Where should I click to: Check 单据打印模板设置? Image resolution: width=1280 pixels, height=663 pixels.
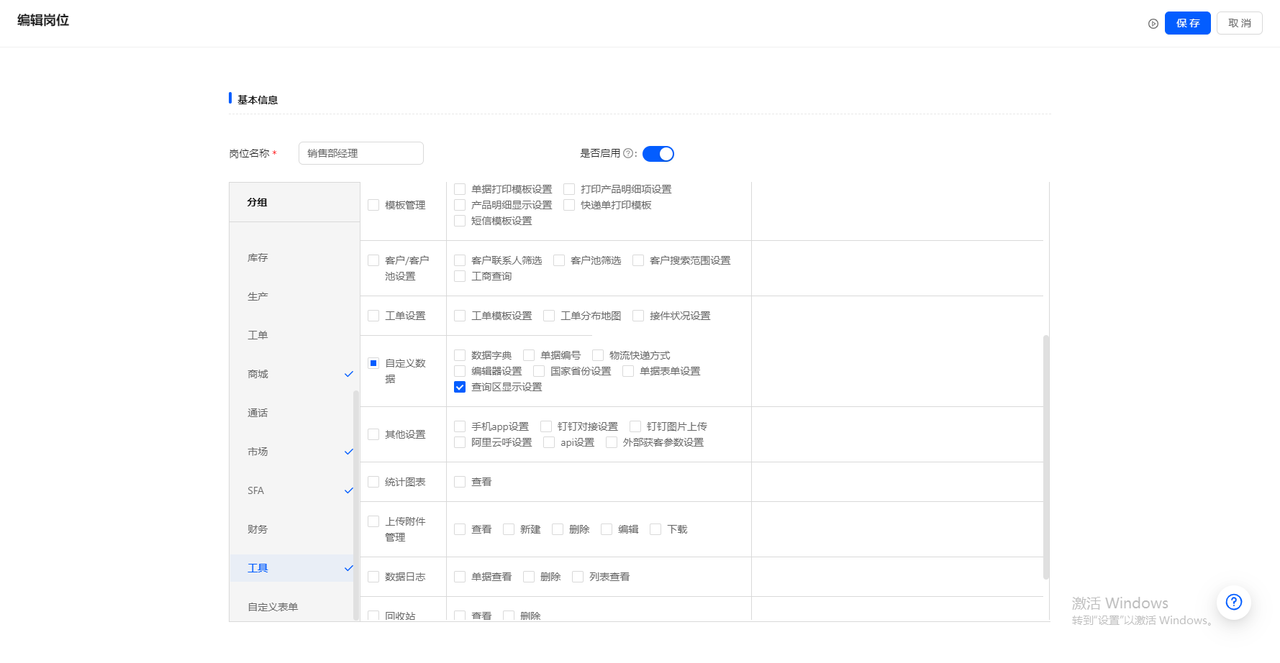(x=460, y=189)
